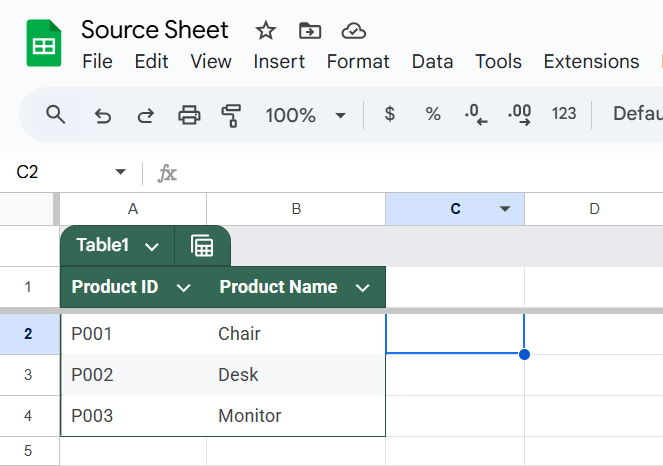Open the Tools menu

499,62
